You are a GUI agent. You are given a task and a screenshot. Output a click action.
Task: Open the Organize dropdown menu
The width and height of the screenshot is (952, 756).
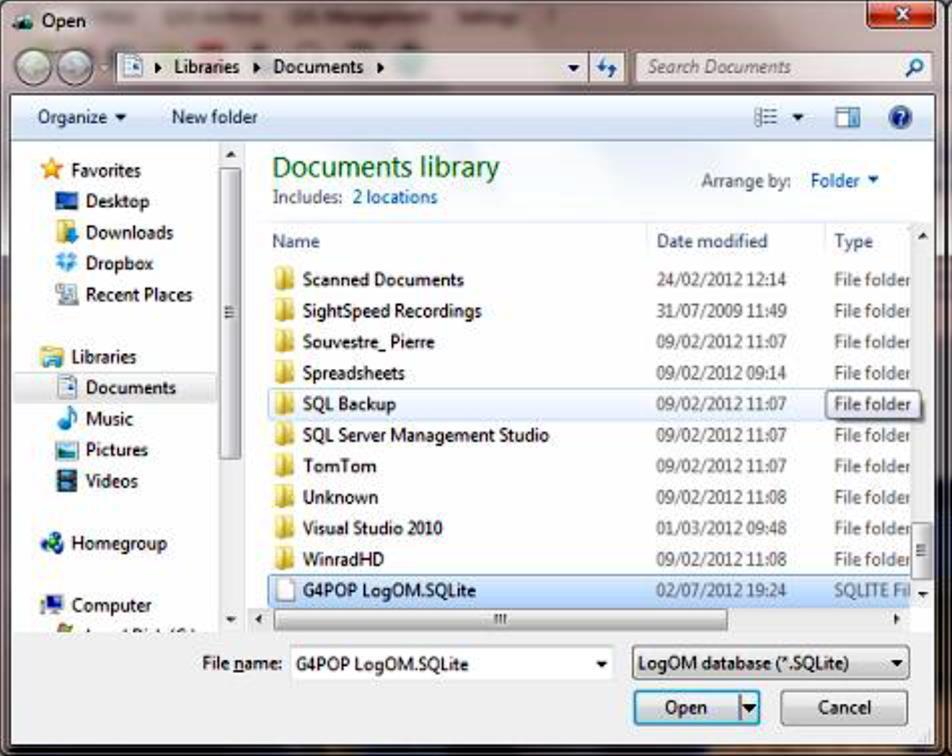81,117
